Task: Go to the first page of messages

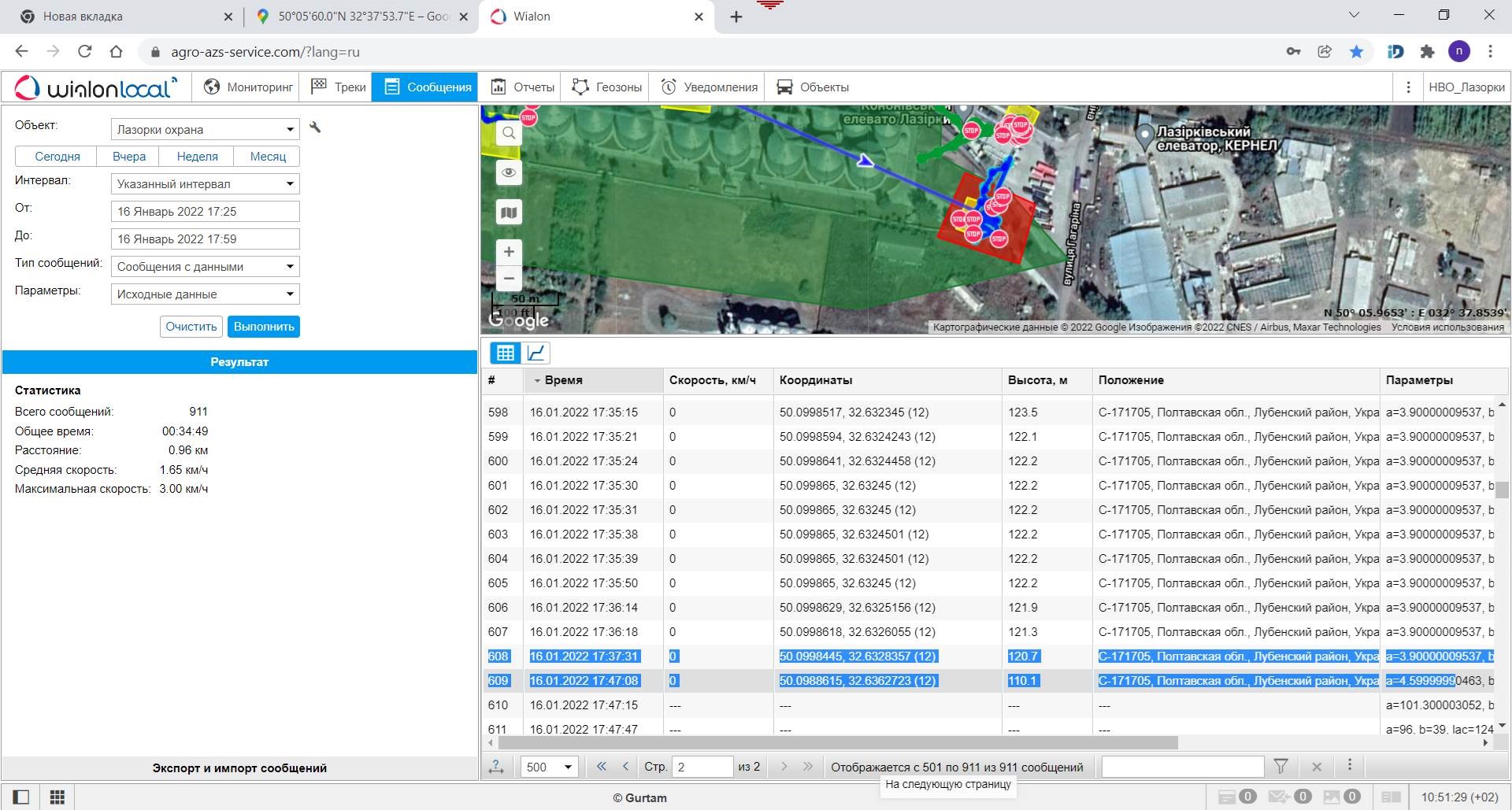Action: coord(602,766)
